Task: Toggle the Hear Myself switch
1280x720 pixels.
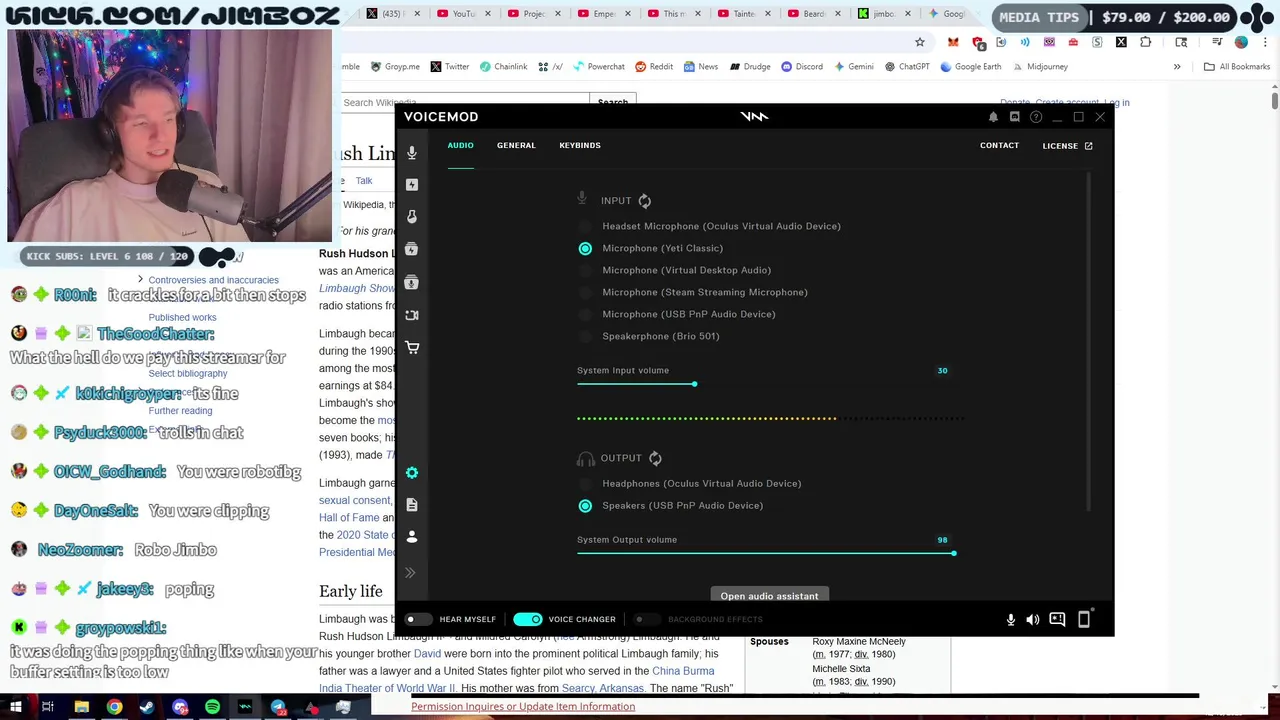Action: pos(418,619)
